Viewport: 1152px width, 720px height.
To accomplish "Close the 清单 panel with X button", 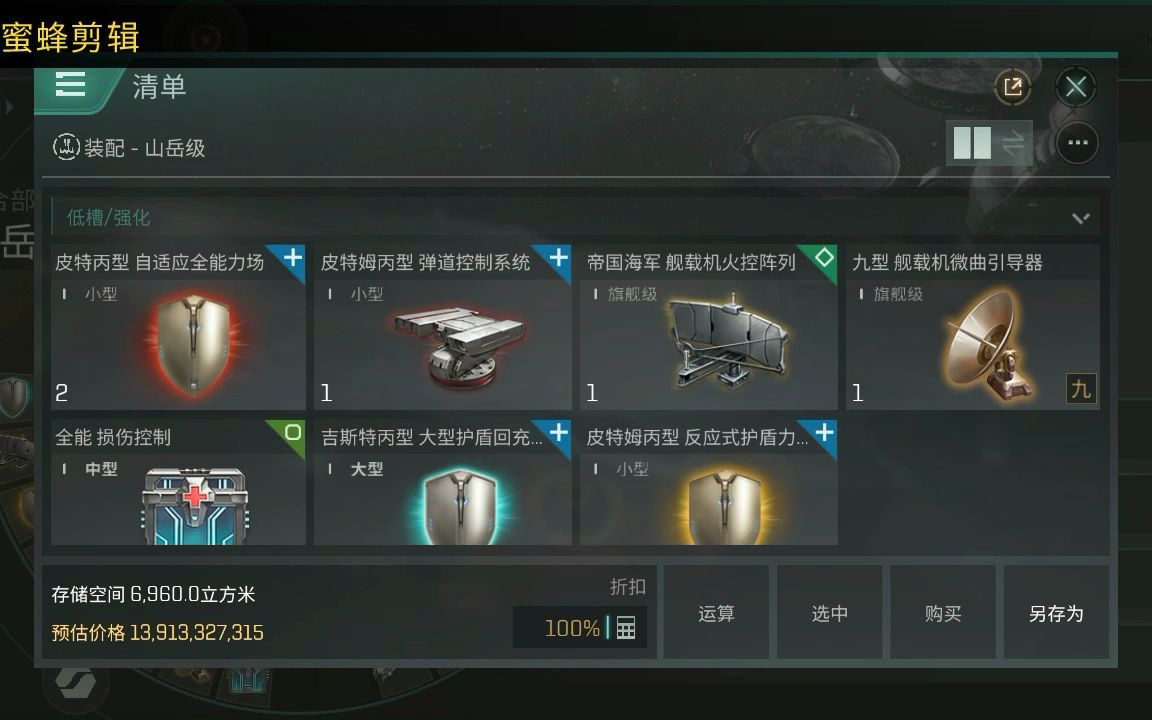I will click(1076, 87).
